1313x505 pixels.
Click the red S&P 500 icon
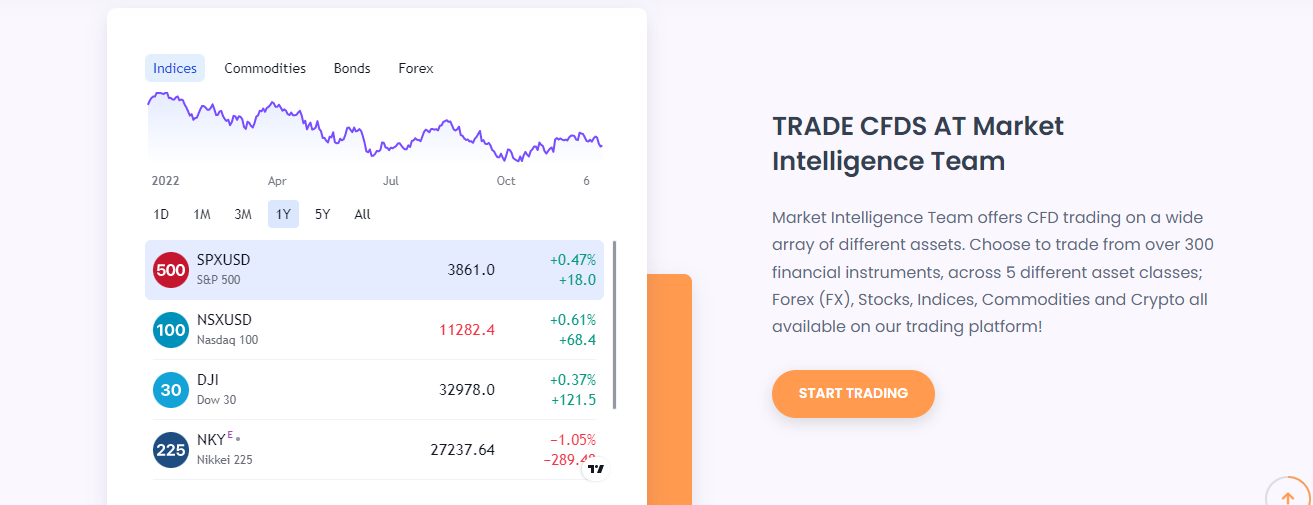pyautogui.click(x=171, y=270)
